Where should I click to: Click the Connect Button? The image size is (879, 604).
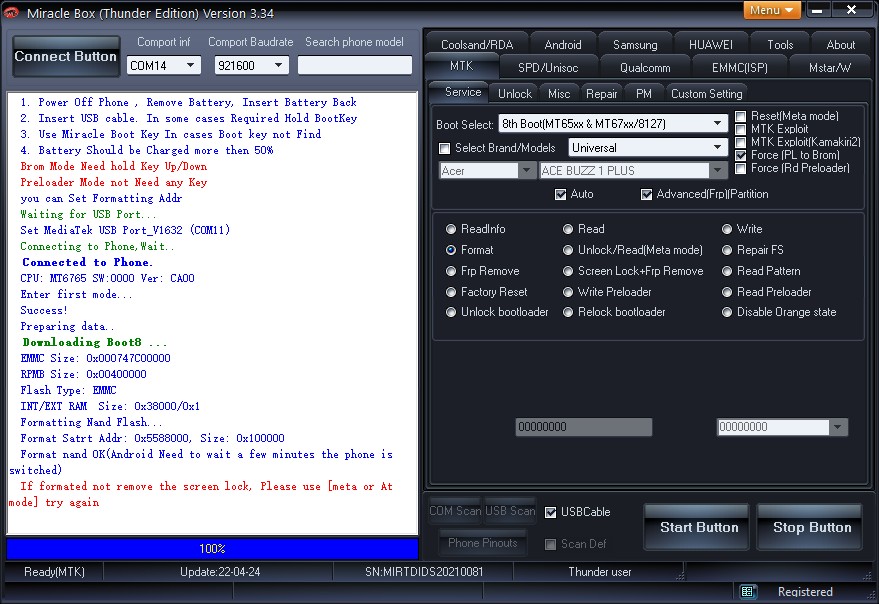[x=66, y=56]
